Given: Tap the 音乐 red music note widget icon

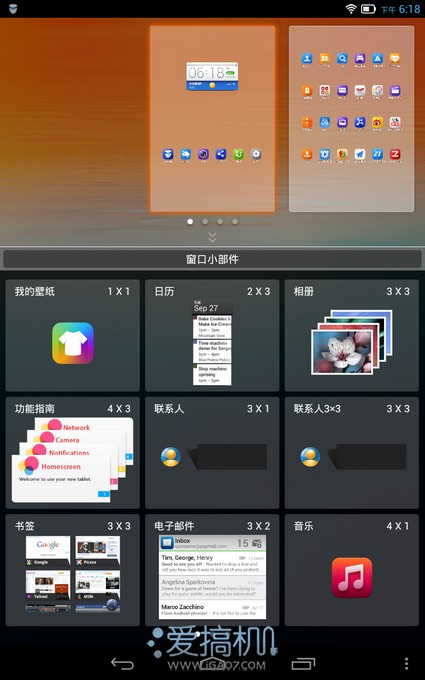Looking at the screenshot, I should (352, 578).
